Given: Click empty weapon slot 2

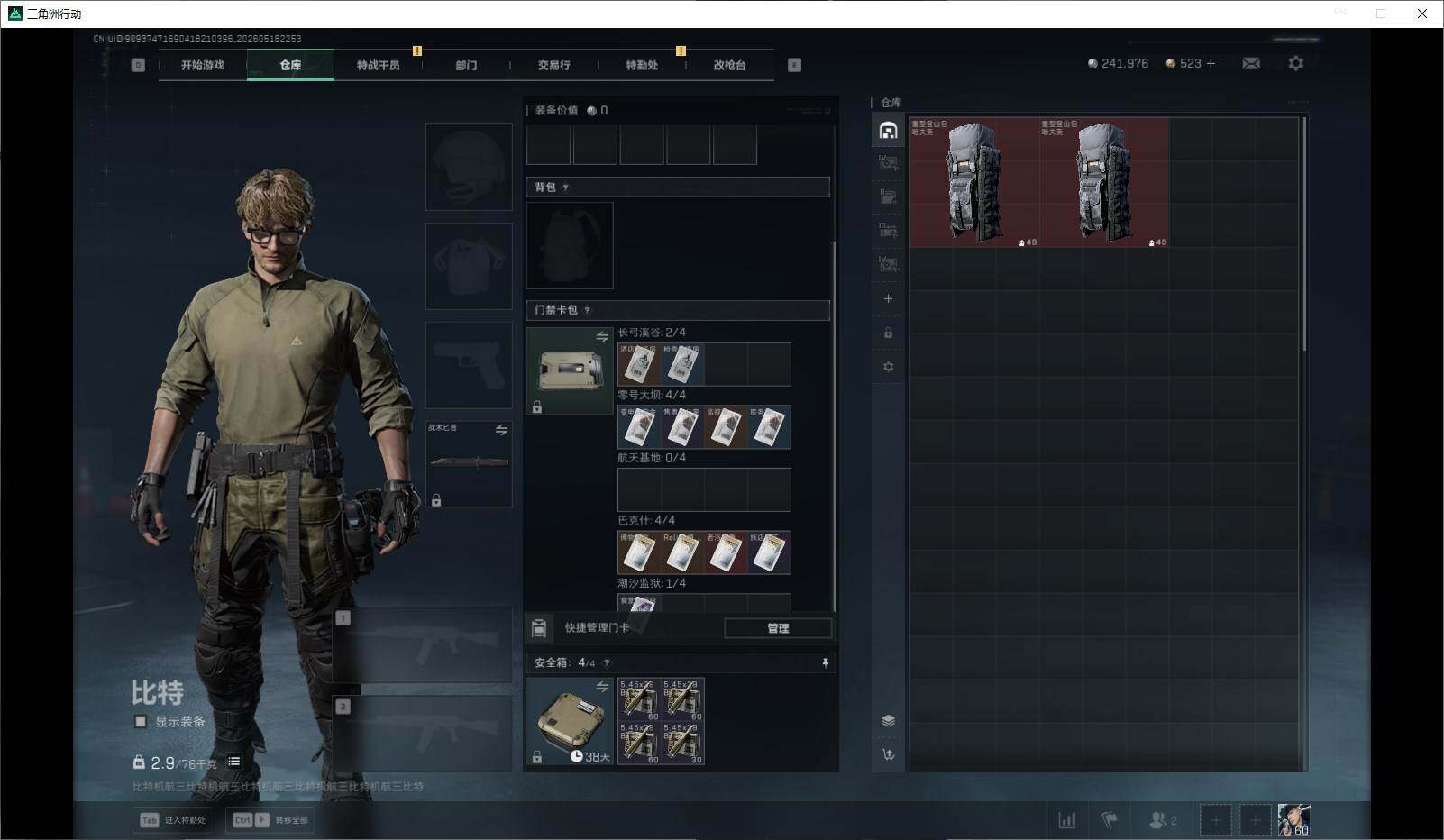Looking at the screenshot, I should tap(423, 734).
